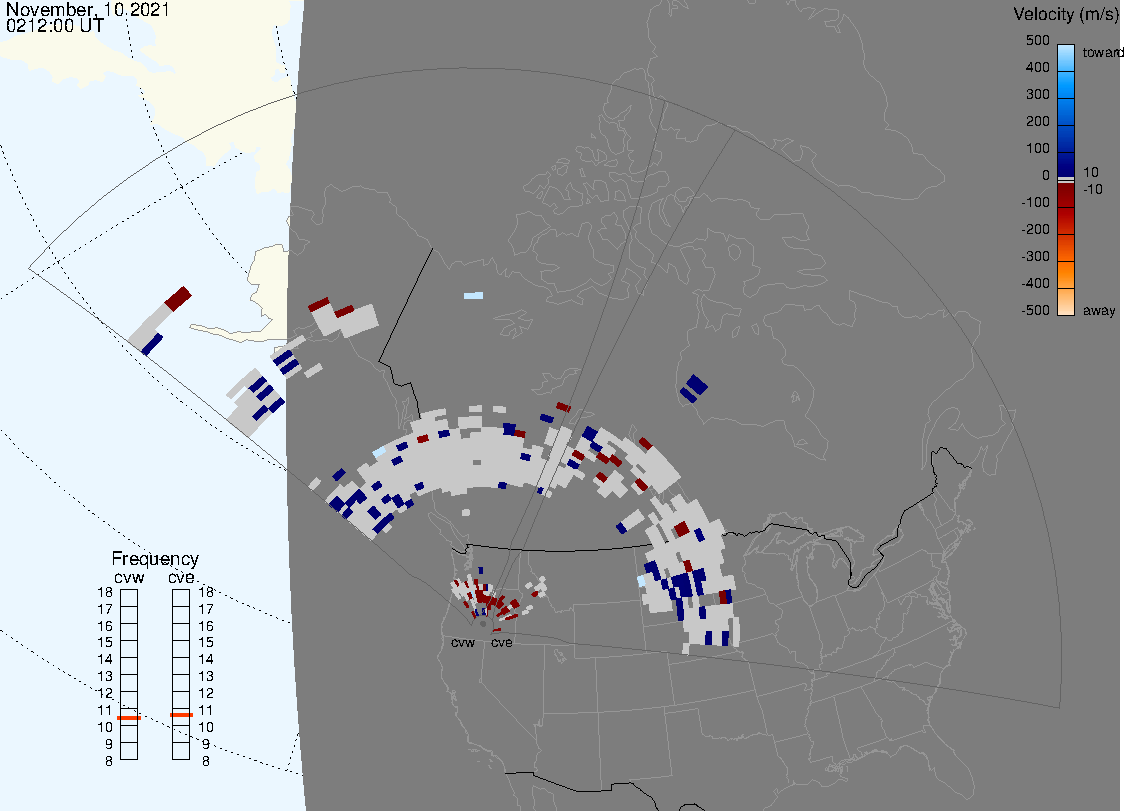
Task: Click the '13' label left of cvw bar
Action: [105, 676]
